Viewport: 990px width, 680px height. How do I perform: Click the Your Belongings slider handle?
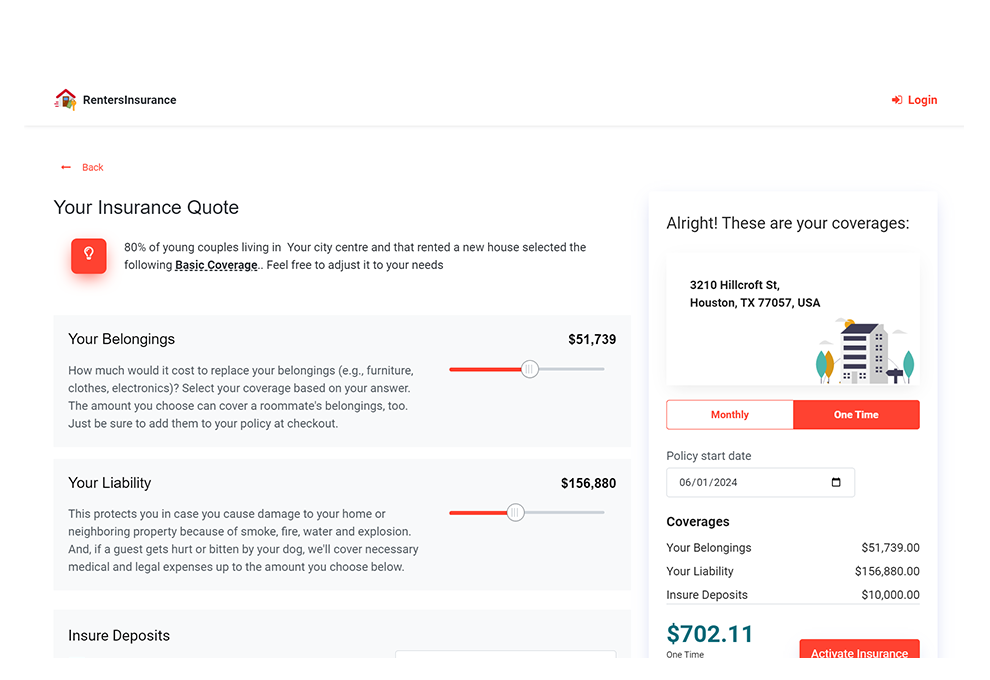tap(530, 369)
